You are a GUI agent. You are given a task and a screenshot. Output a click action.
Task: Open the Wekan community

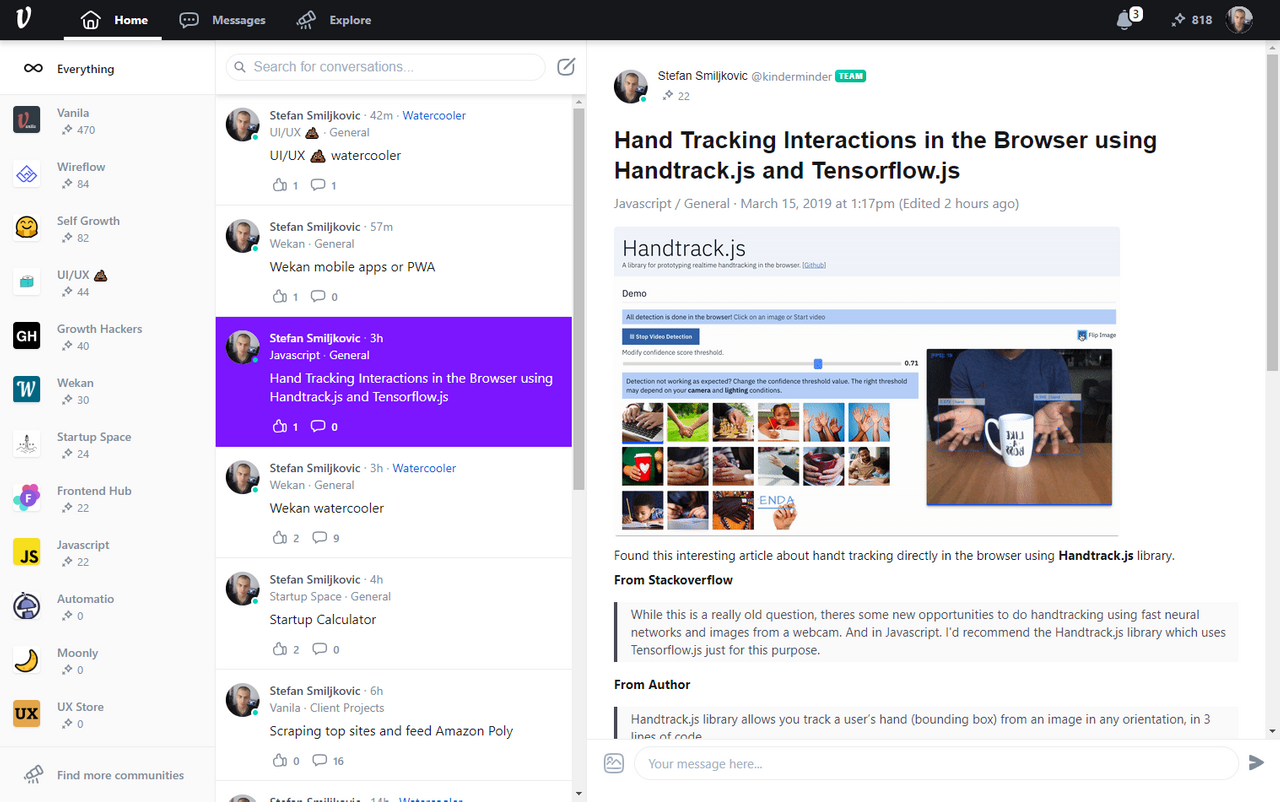107,391
